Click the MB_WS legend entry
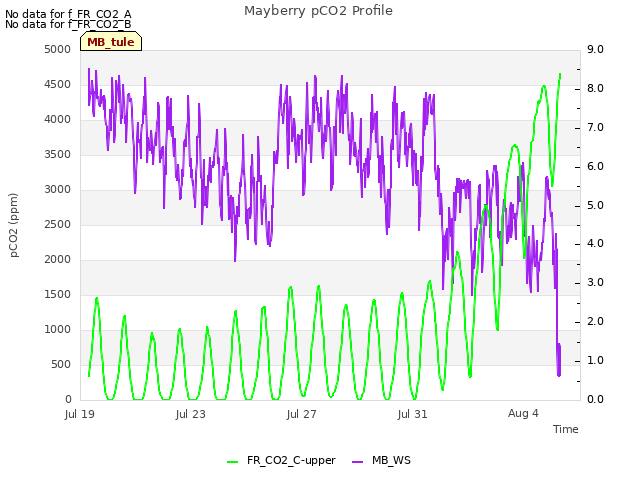Viewport: 640px width, 480px height. [x=381, y=460]
